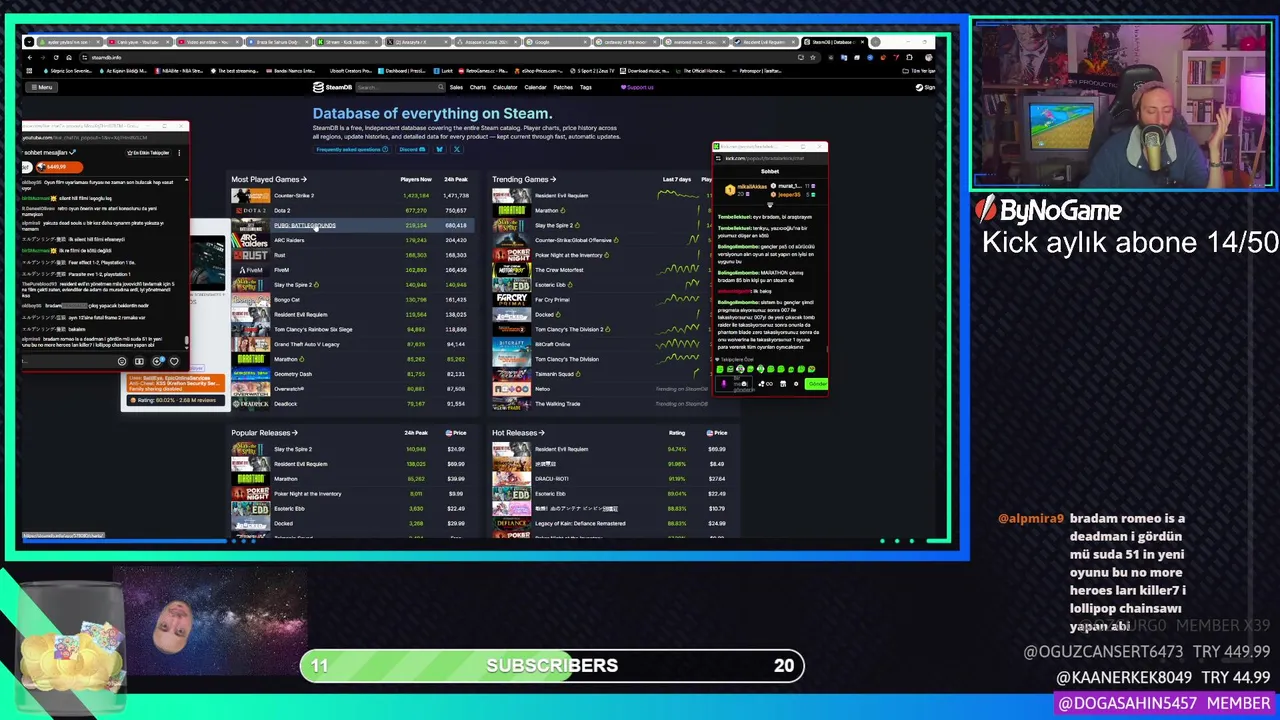Click the SteamDB logo in header

[332, 87]
